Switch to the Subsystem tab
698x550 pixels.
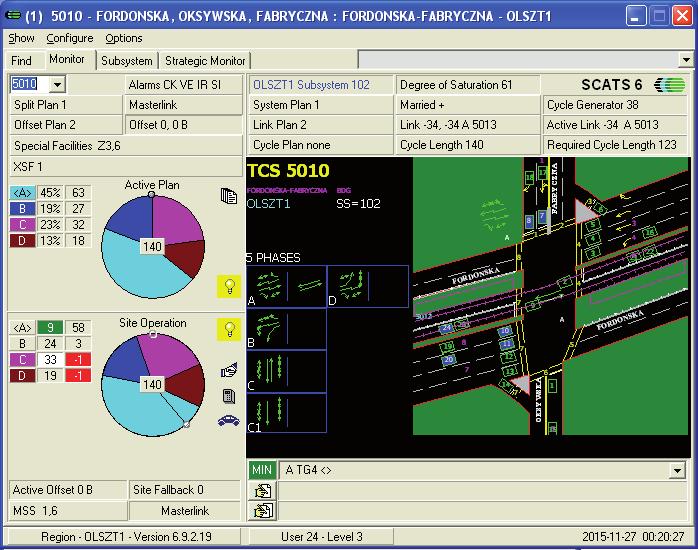[127, 61]
